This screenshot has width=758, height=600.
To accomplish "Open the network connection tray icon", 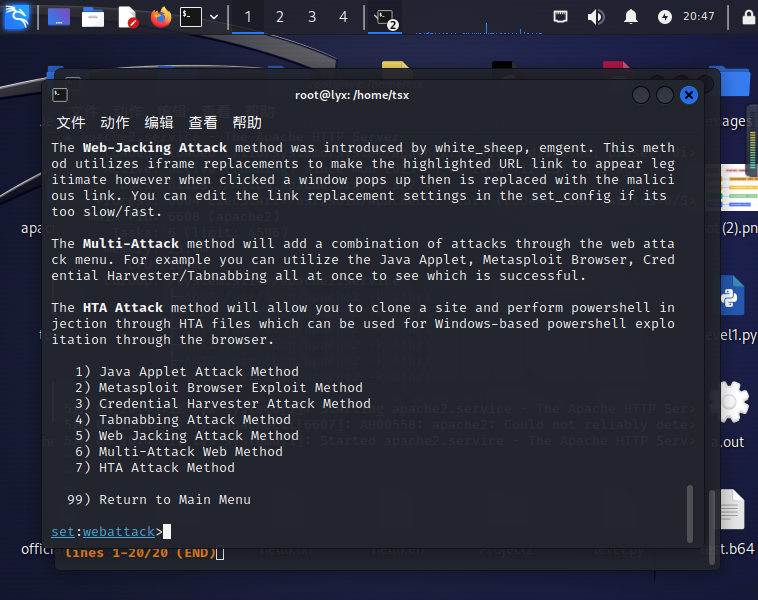I will 560,17.
